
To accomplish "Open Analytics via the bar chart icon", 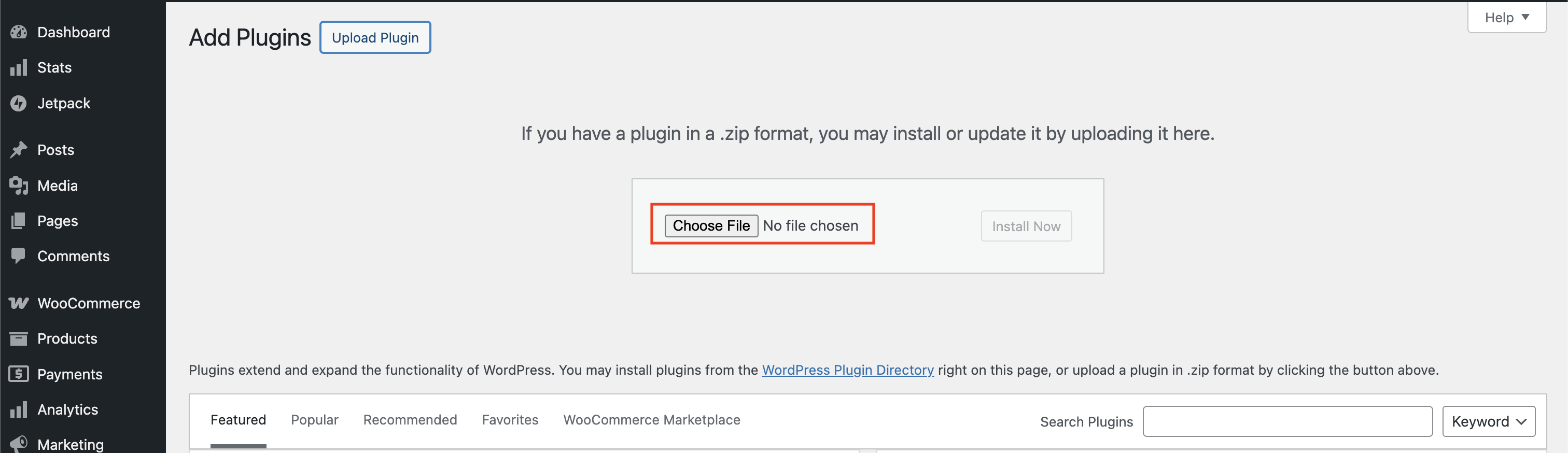I will pyautogui.click(x=19, y=409).
